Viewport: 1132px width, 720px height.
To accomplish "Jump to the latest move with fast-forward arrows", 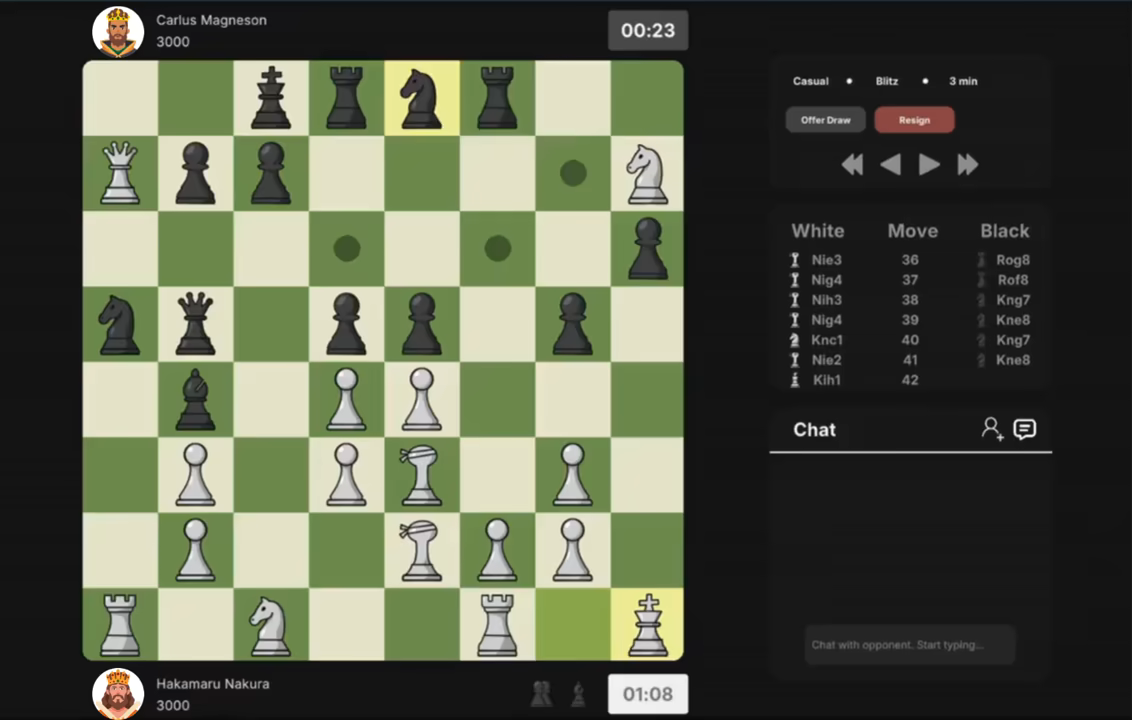I will click(x=967, y=165).
